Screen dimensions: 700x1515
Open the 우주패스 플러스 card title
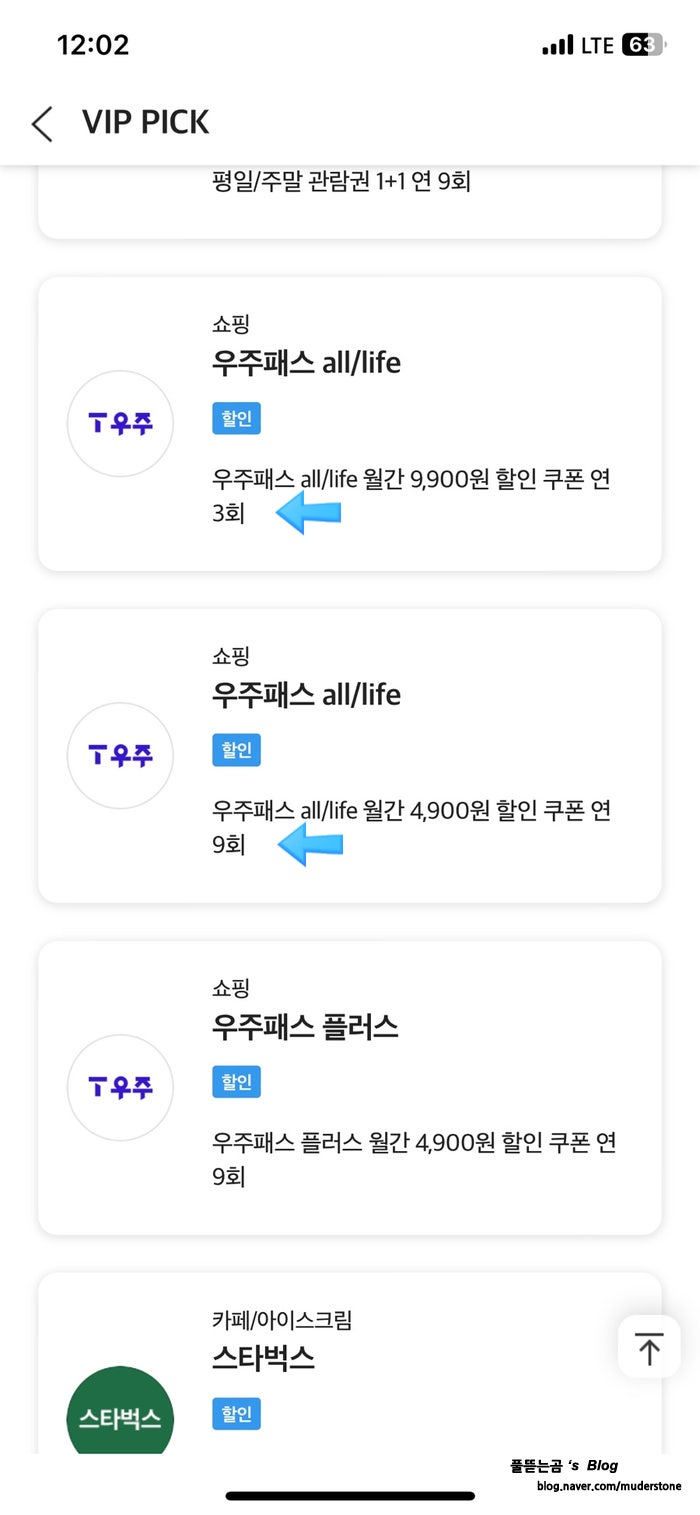tap(305, 1027)
